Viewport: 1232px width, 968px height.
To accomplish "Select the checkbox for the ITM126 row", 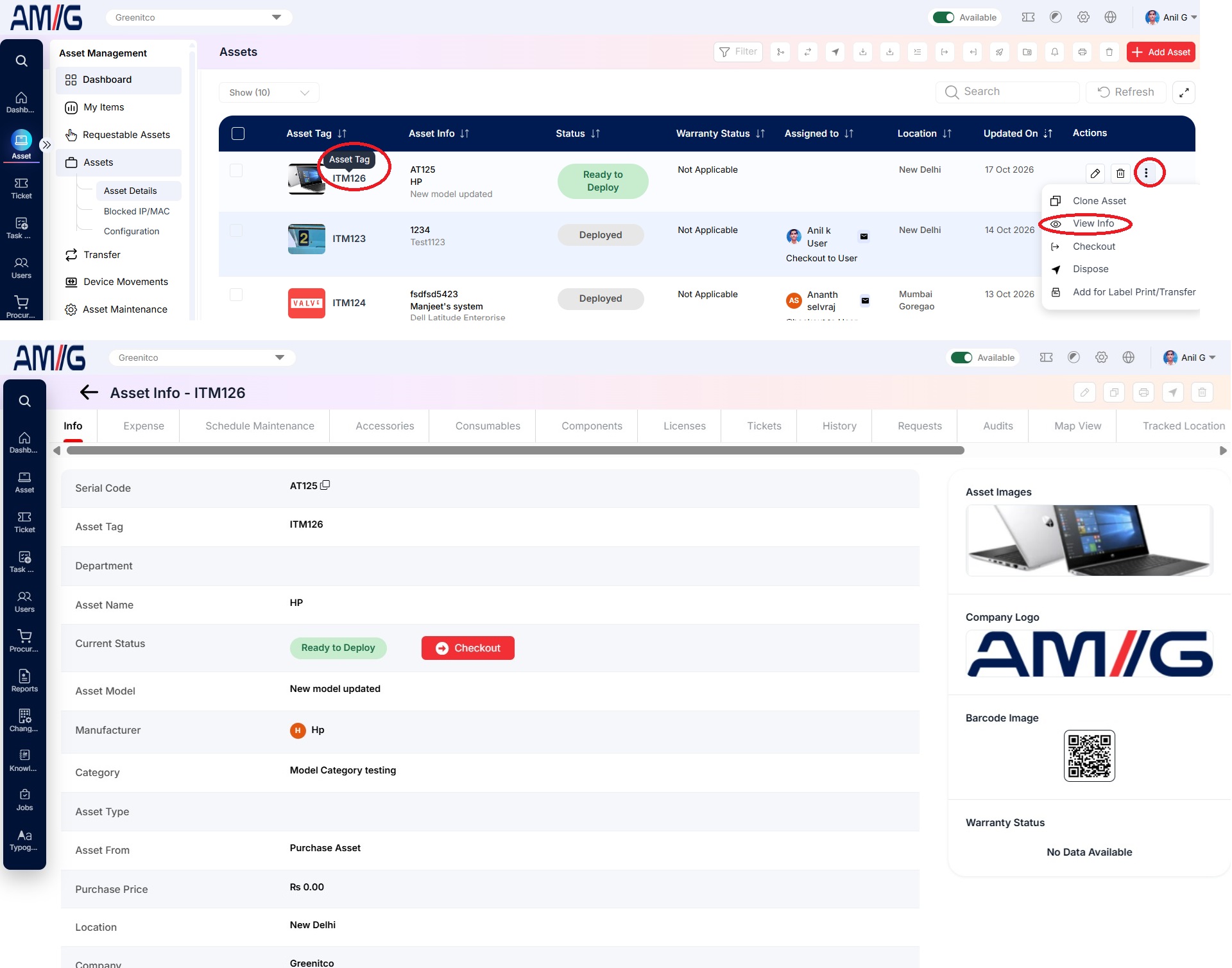I will 236,170.
